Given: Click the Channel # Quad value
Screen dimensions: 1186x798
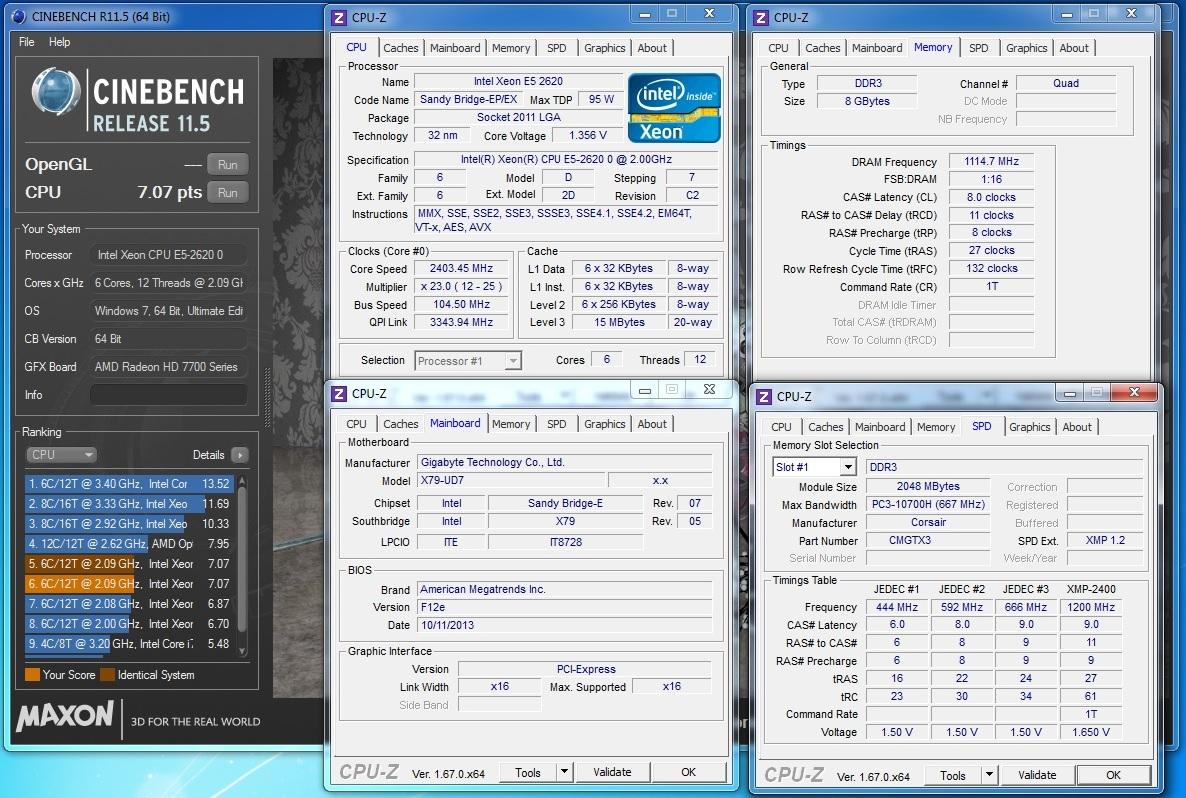Looking at the screenshot, I should 1066,83.
